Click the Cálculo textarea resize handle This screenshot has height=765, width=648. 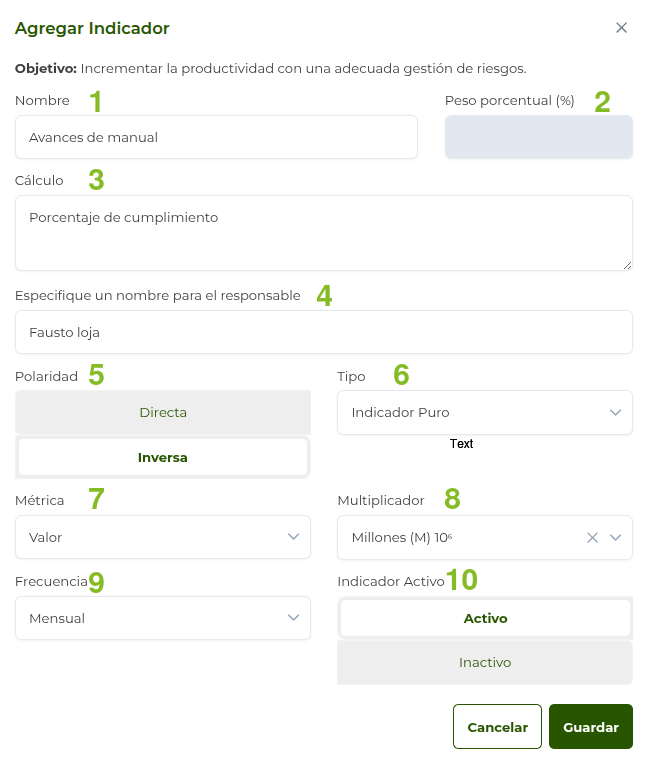(x=628, y=265)
